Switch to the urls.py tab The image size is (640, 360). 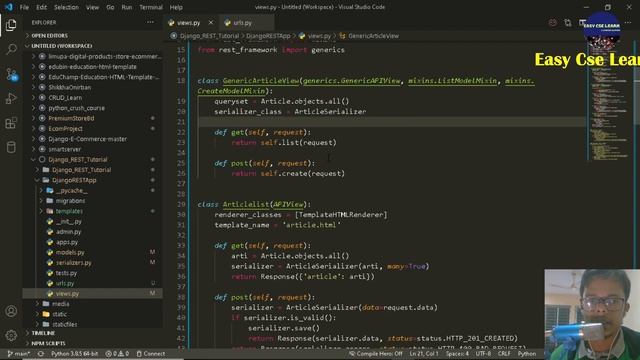[242, 23]
